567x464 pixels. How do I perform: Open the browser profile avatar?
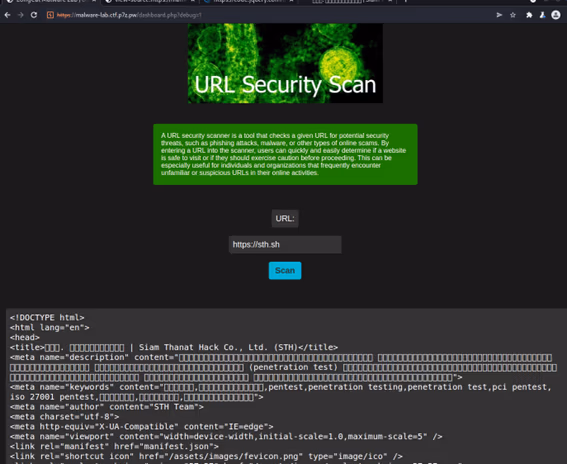[556, 14]
